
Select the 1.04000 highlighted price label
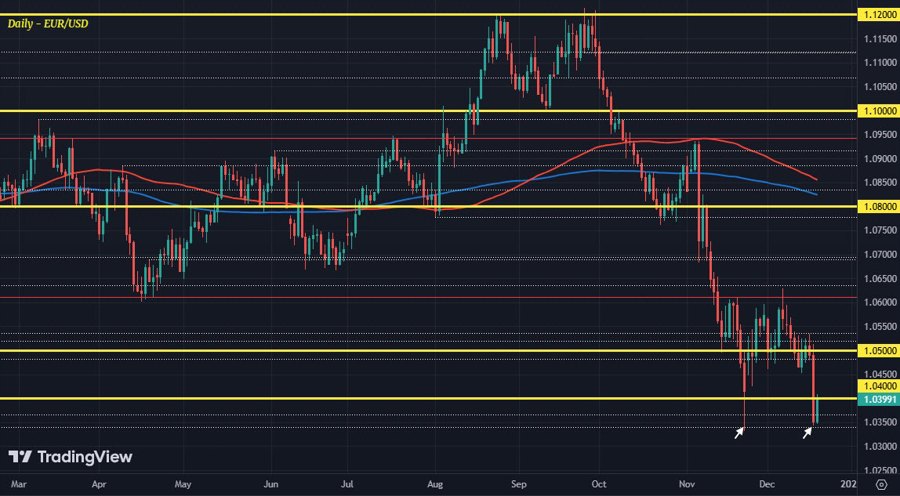coord(878,386)
